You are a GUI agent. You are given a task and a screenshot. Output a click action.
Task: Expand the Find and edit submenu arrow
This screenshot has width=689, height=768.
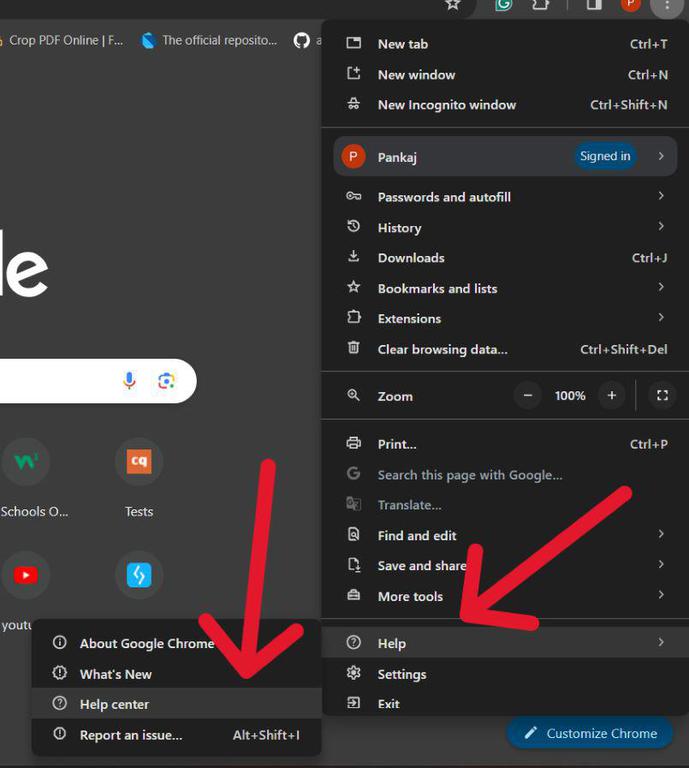coord(661,534)
